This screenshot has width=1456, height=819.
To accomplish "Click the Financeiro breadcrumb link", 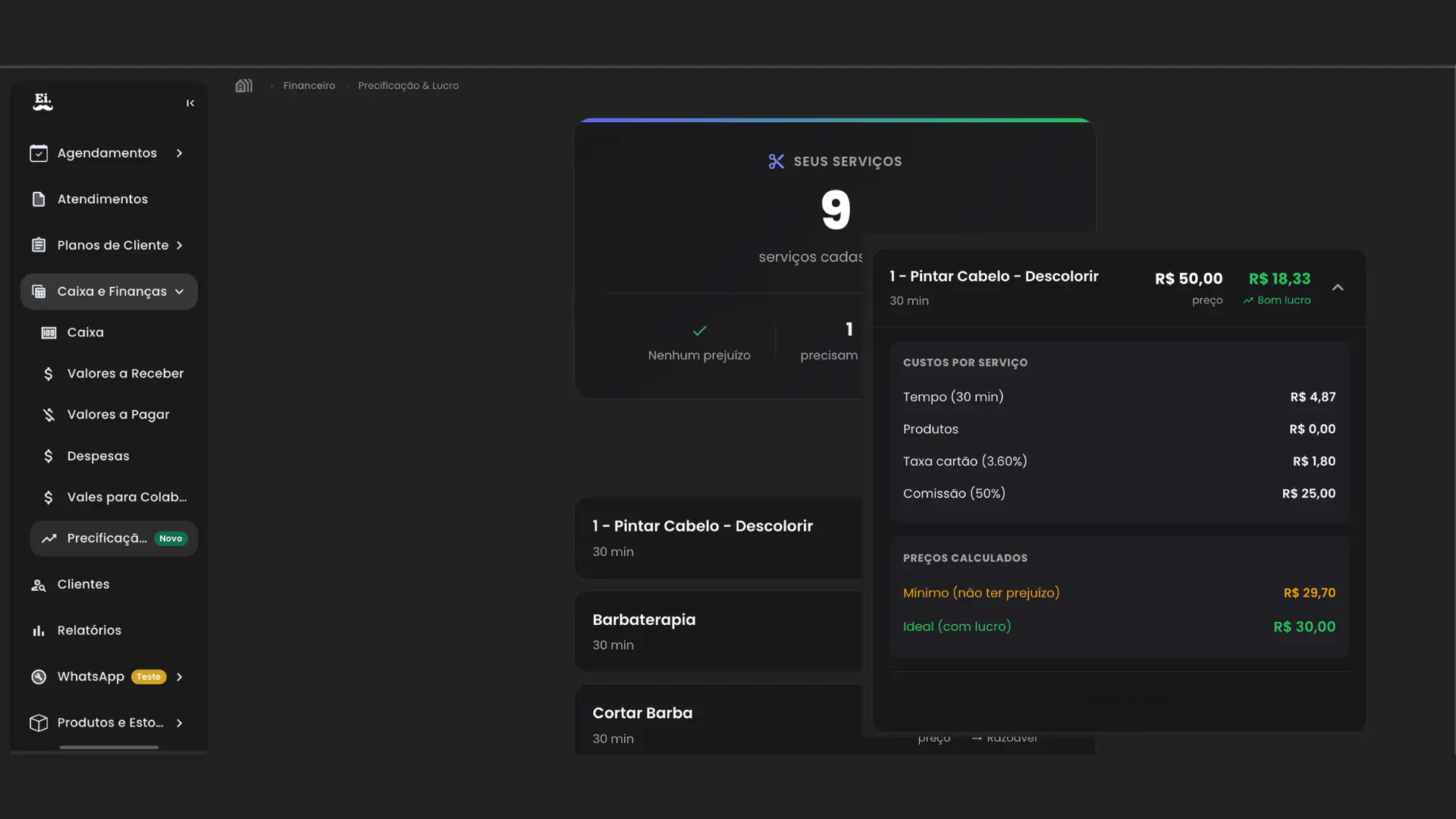I will pos(309,86).
